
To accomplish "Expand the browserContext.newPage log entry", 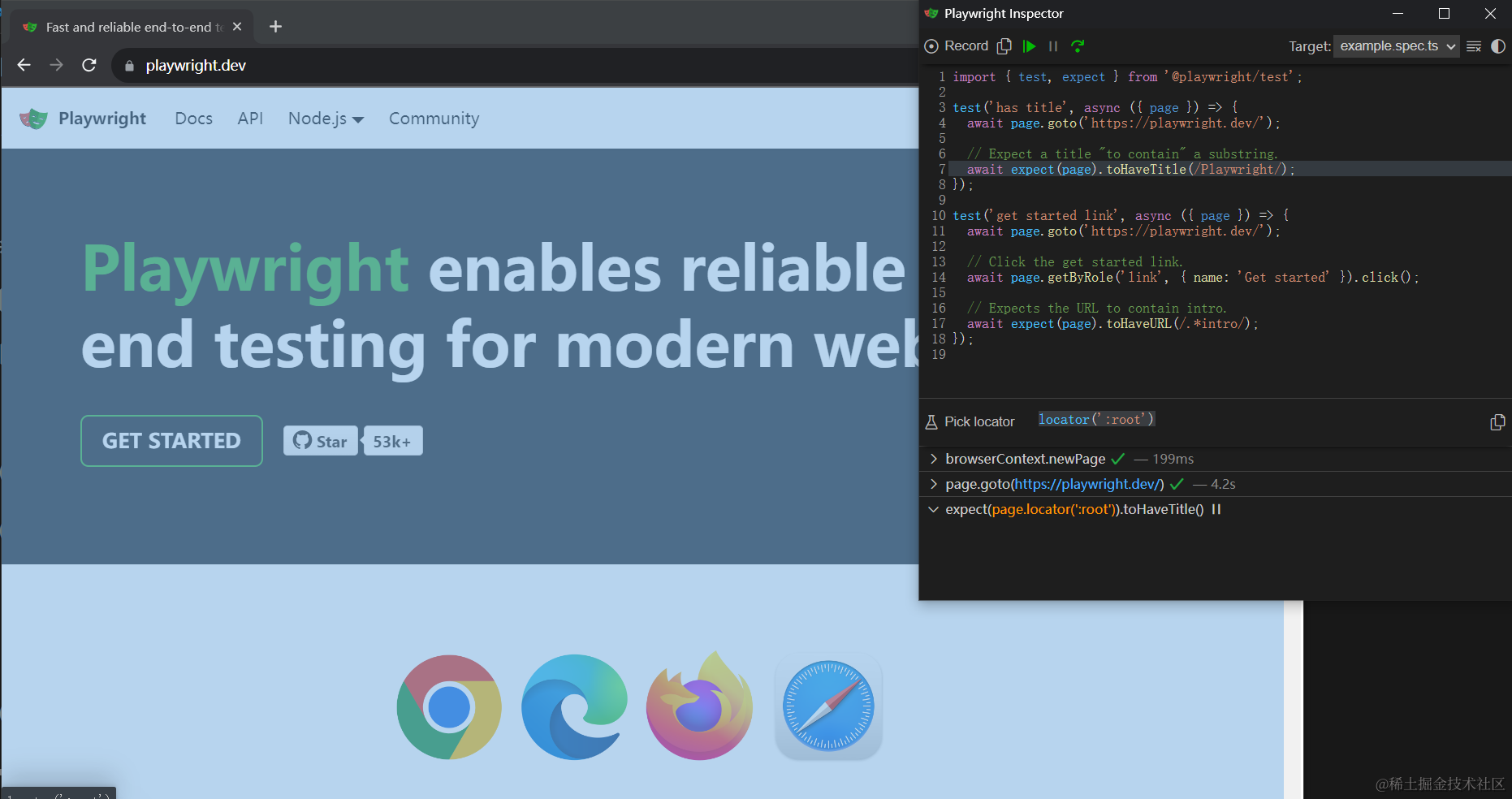I will point(934,459).
